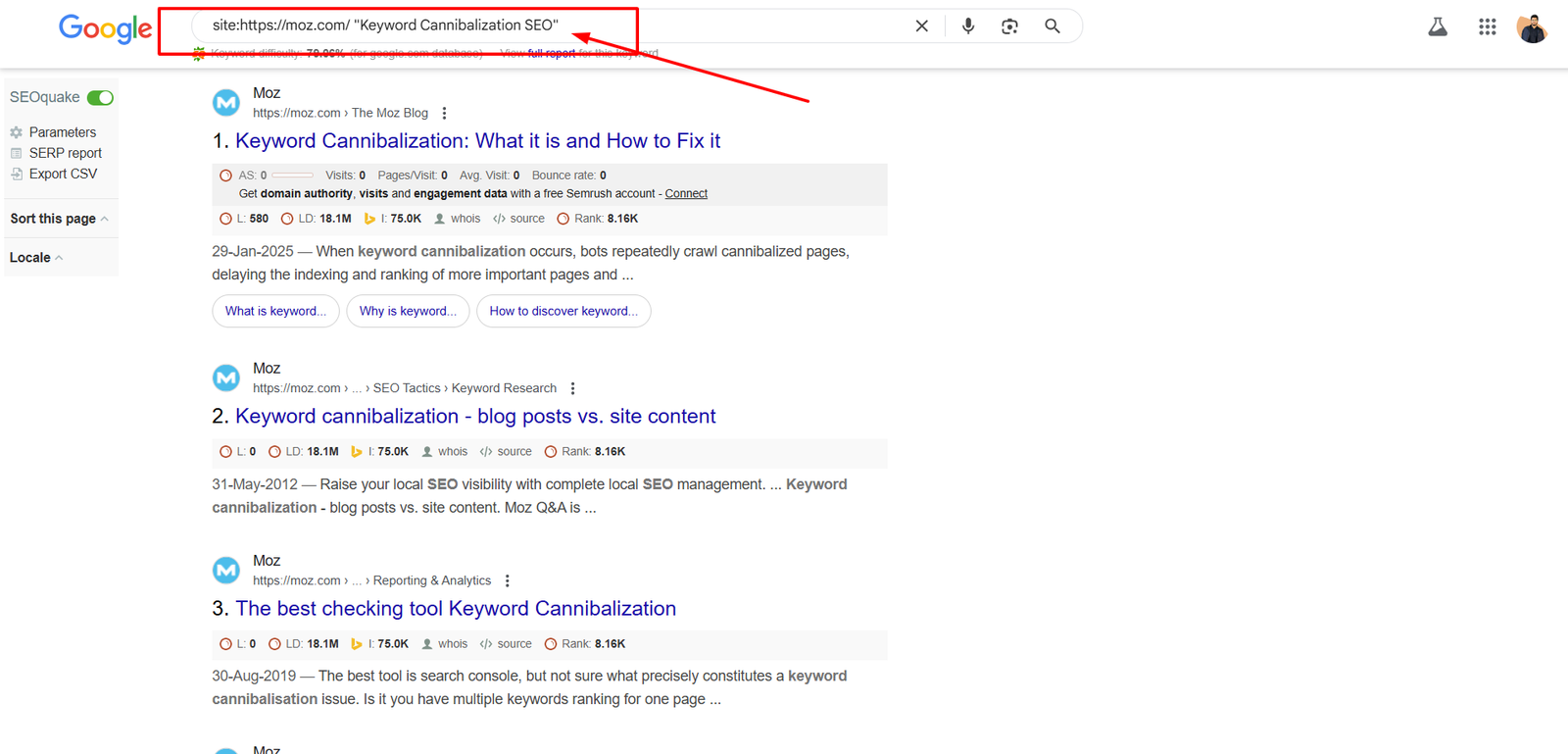Click the Connect link for Semrush account
1568x754 pixels.
click(686, 194)
